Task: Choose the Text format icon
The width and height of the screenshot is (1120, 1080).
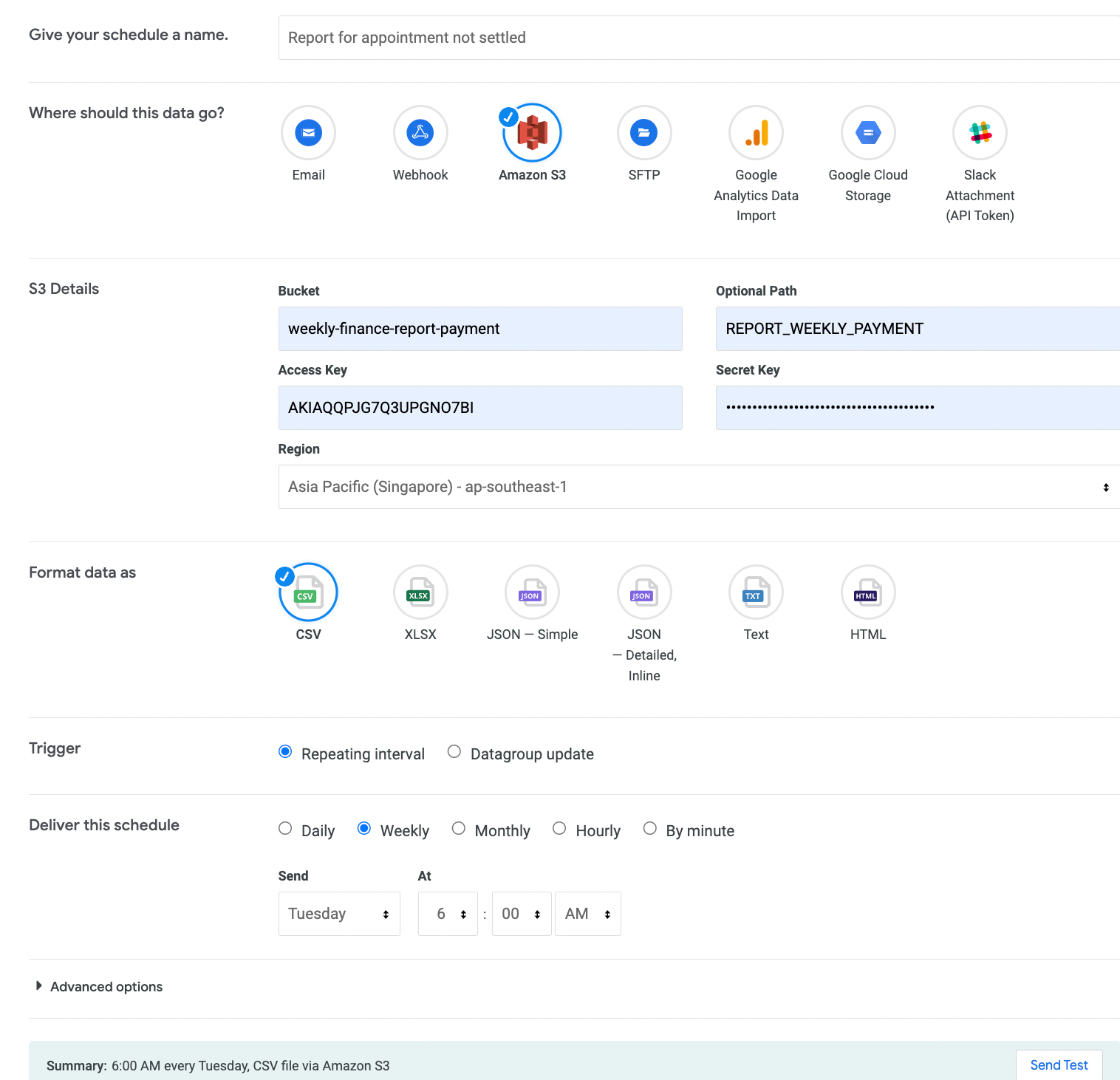Action: pyautogui.click(x=756, y=592)
